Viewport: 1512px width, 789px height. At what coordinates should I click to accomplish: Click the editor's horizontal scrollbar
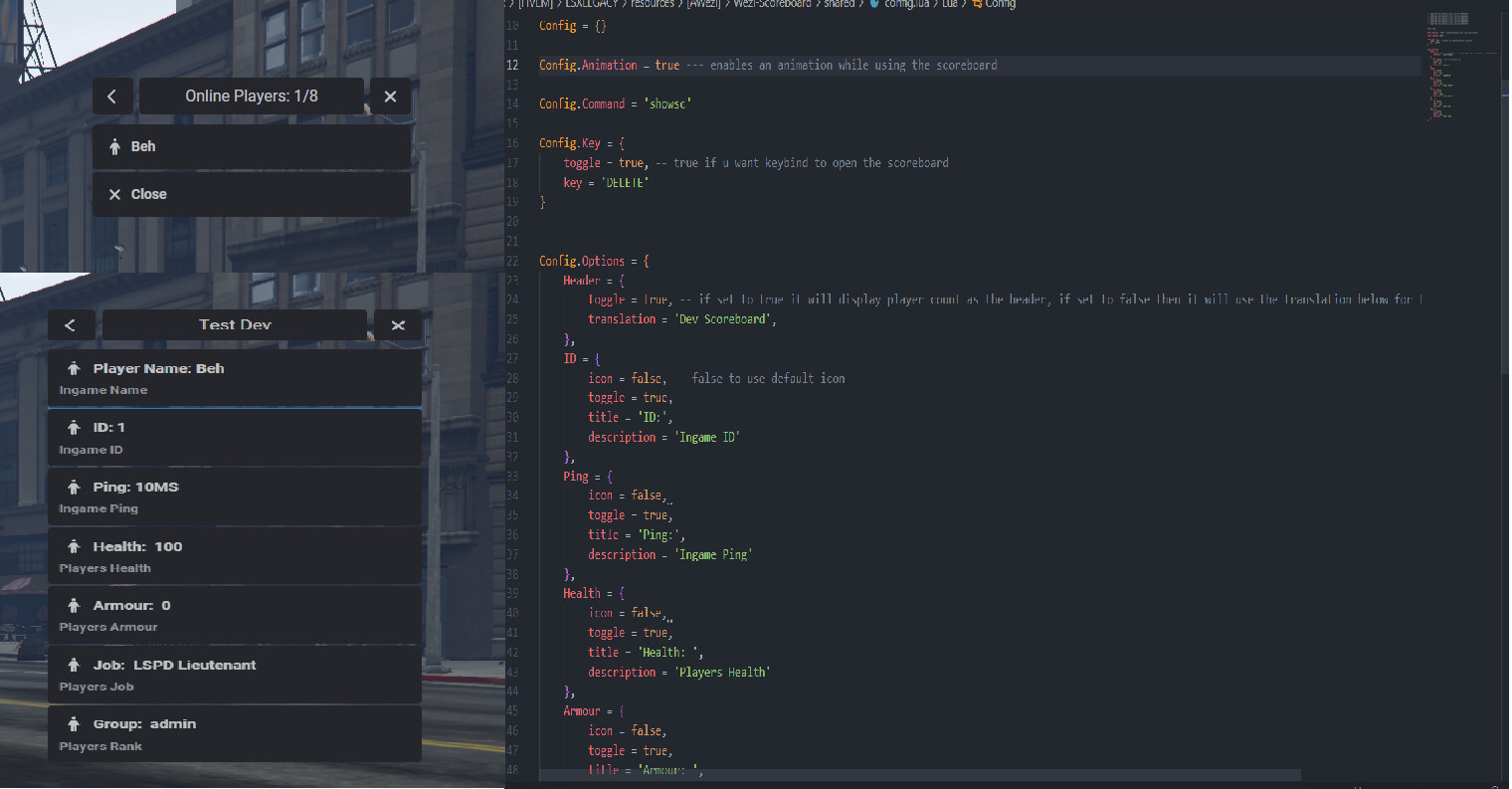pyautogui.click(x=920, y=775)
